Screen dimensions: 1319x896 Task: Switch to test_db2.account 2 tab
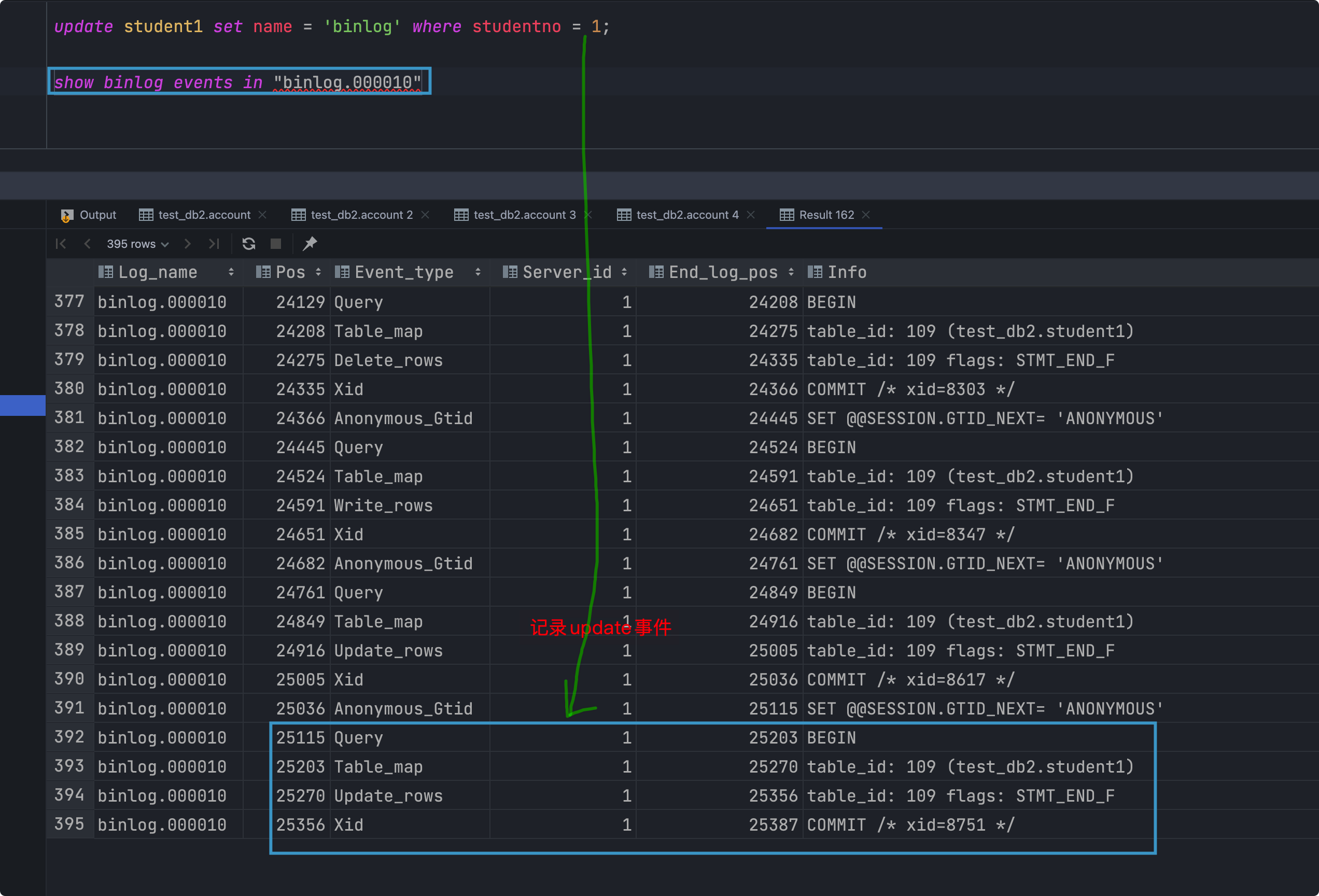[x=361, y=215]
